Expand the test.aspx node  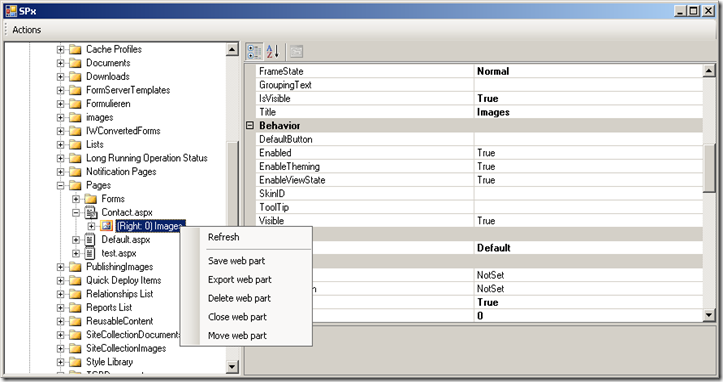(x=76, y=253)
